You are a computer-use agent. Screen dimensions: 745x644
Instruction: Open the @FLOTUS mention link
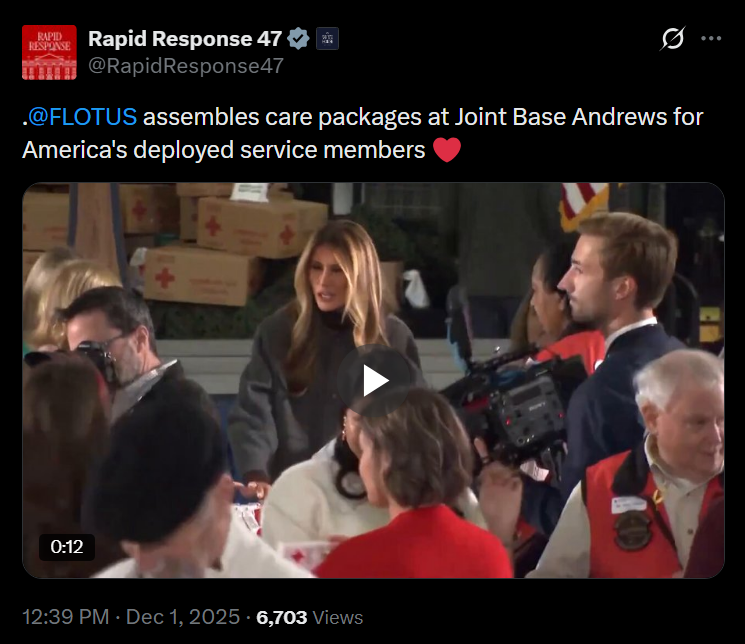point(82,117)
